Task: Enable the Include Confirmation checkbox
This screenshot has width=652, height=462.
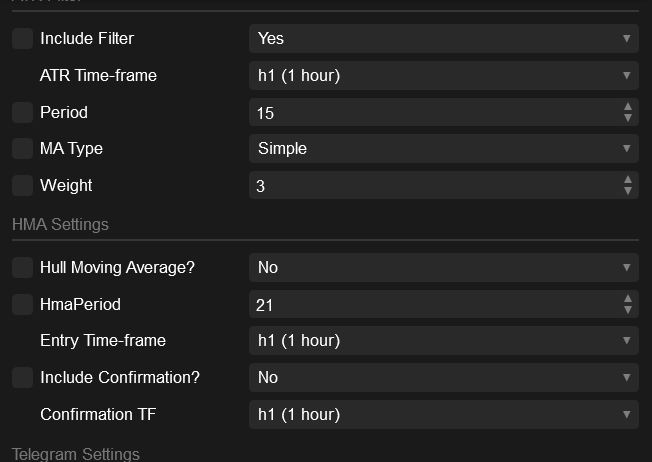Action: (x=22, y=377)
